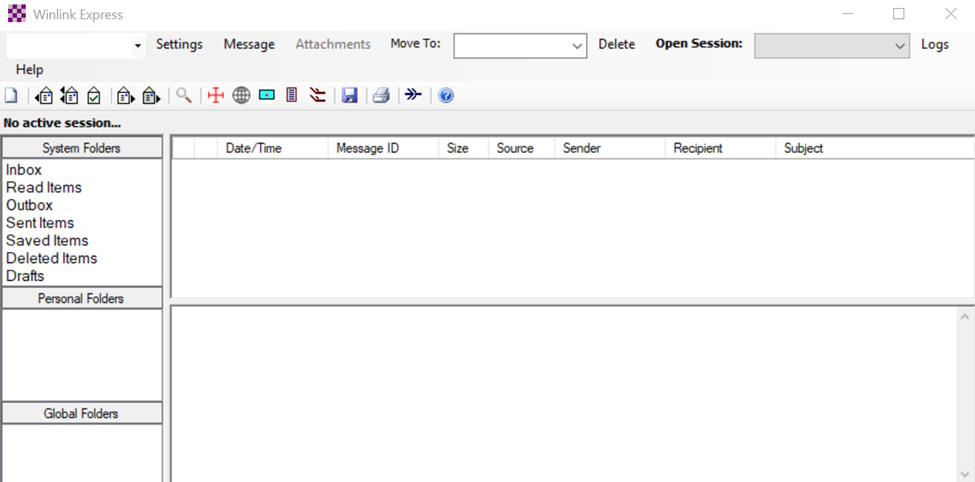Open the Message menu
The image size is (975, 482).
(249, 45)
